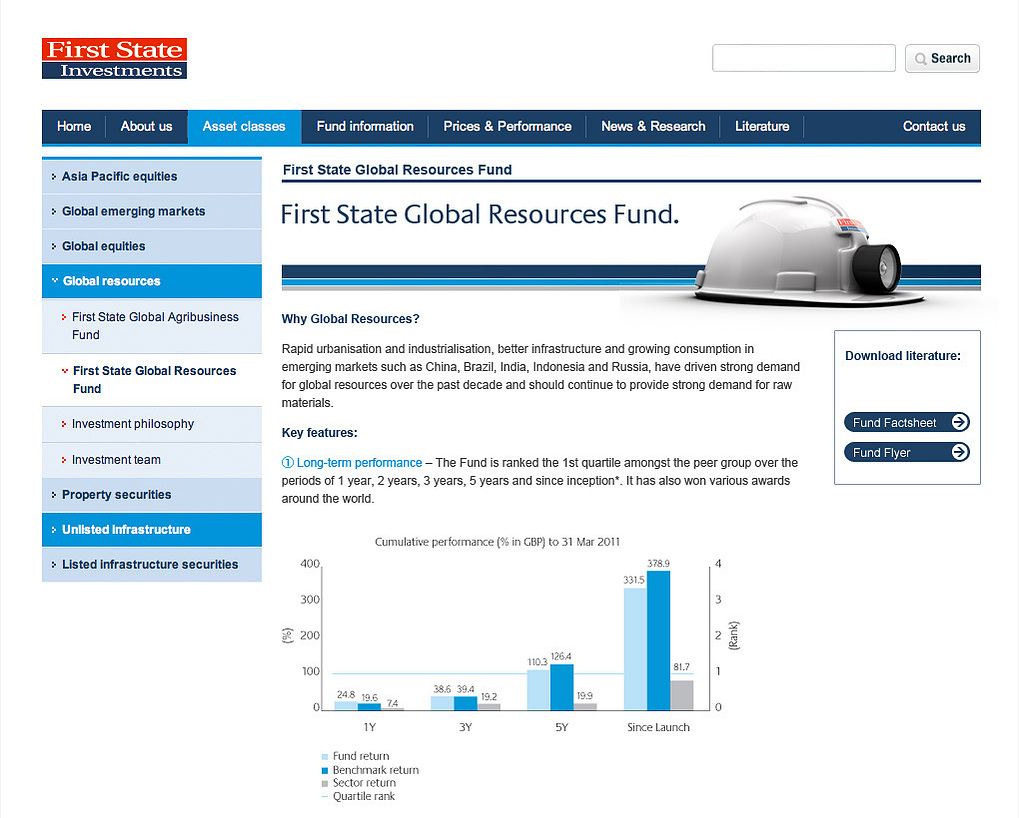The width and height of the screenshot is (1019, 818).
Task: Click the Fund return legend swatch
Action: 325,757
